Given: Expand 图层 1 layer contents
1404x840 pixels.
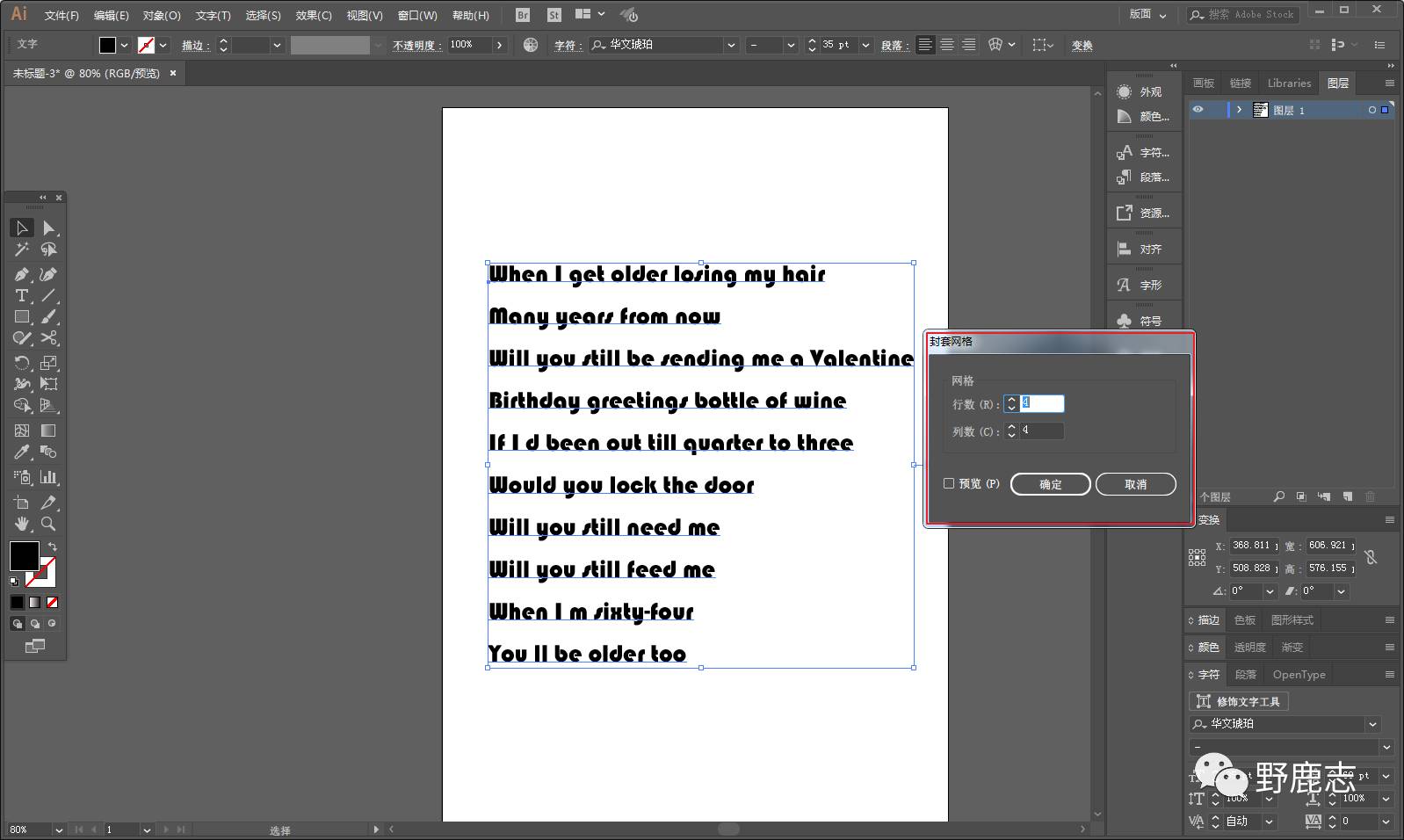Looking at the screenshot, I should coord(1239,110).
